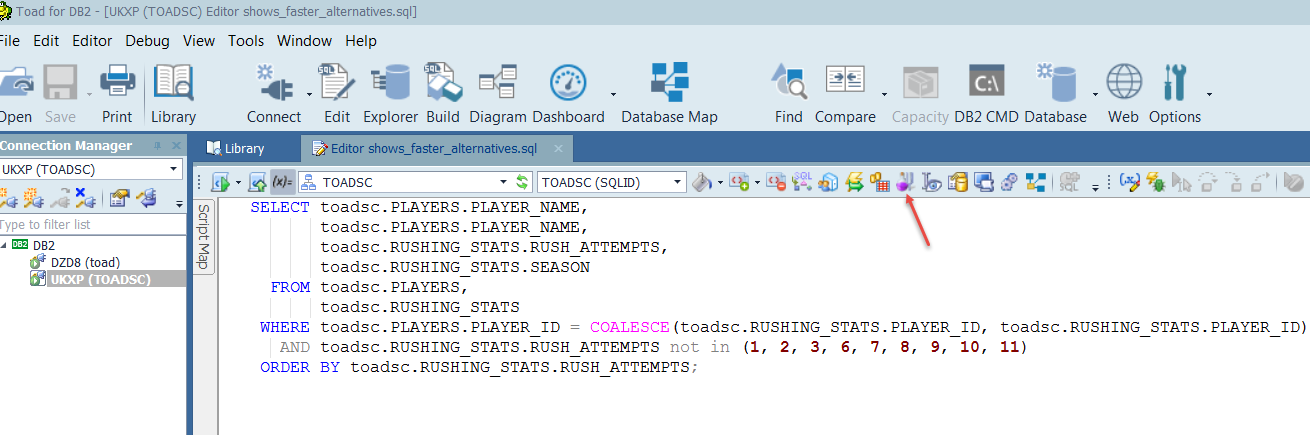Click the Type to filter list field
Screen dimensions: 1310x435
coord(93,224)
